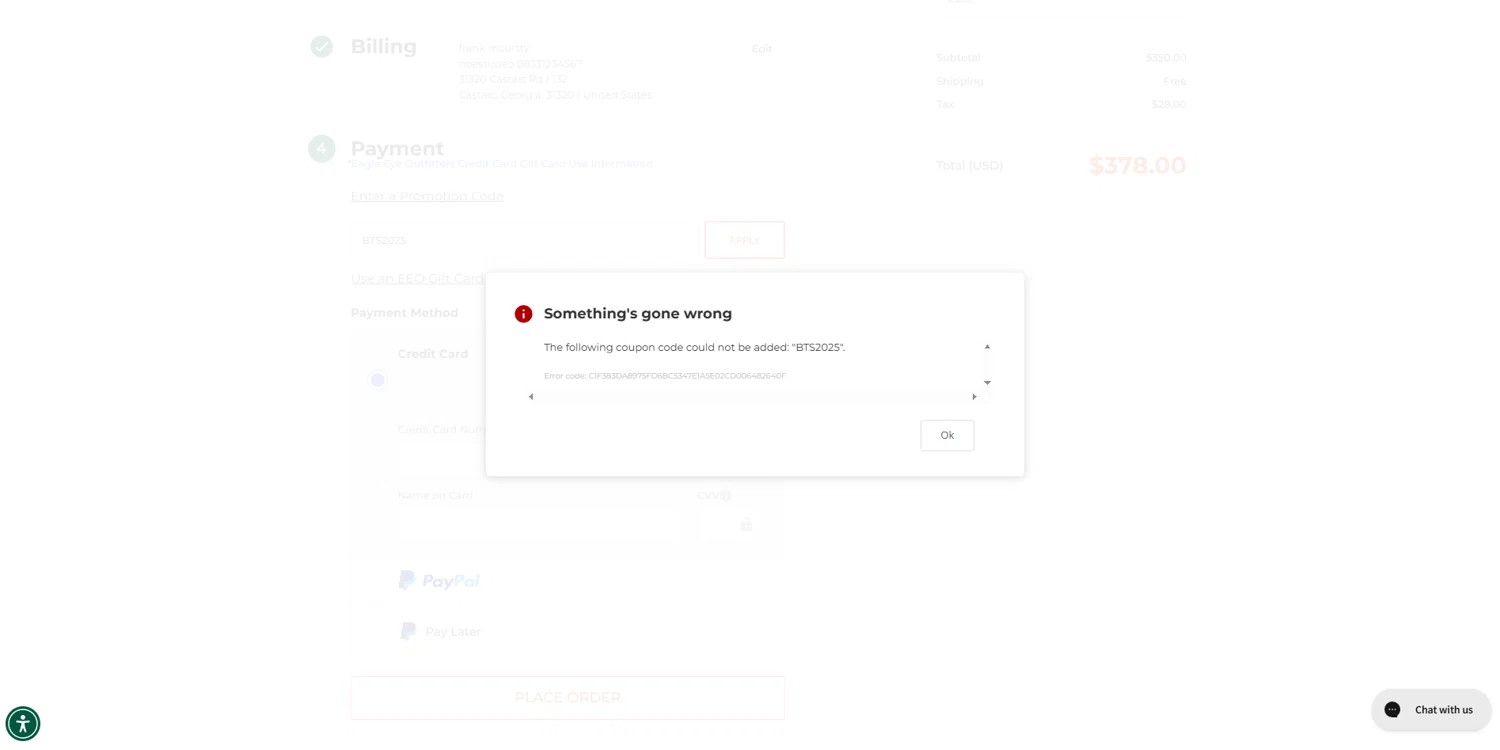Click the APPLY promotion code button
Viewport: 1500px width, 750px height.
745,240
